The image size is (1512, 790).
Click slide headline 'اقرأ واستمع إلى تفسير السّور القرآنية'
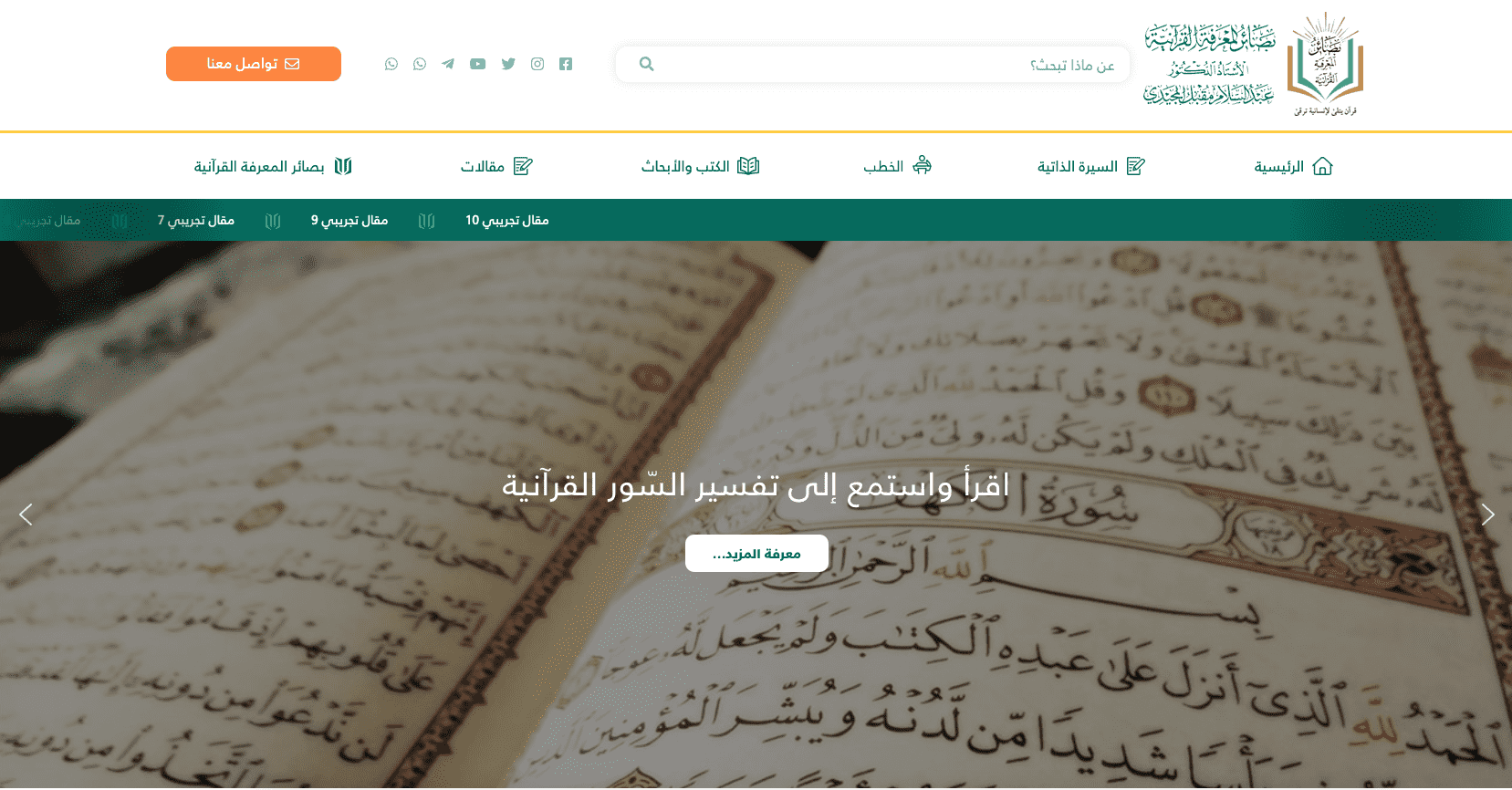[756, 484]
